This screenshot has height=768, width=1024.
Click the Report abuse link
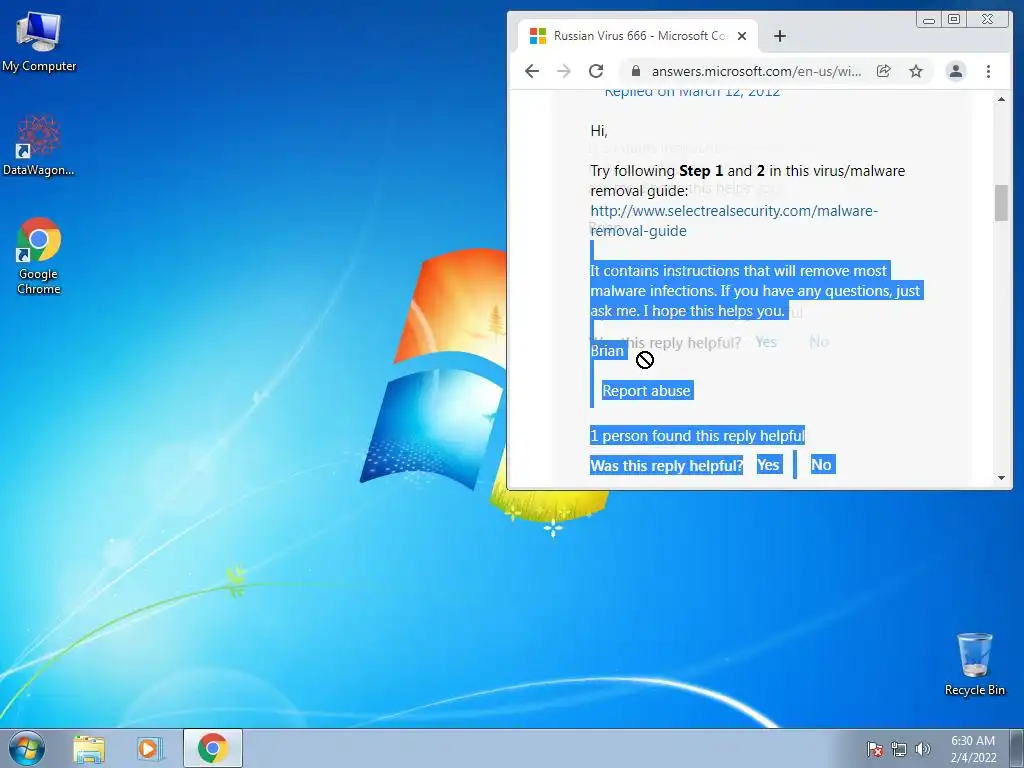(x=646, y=391)
